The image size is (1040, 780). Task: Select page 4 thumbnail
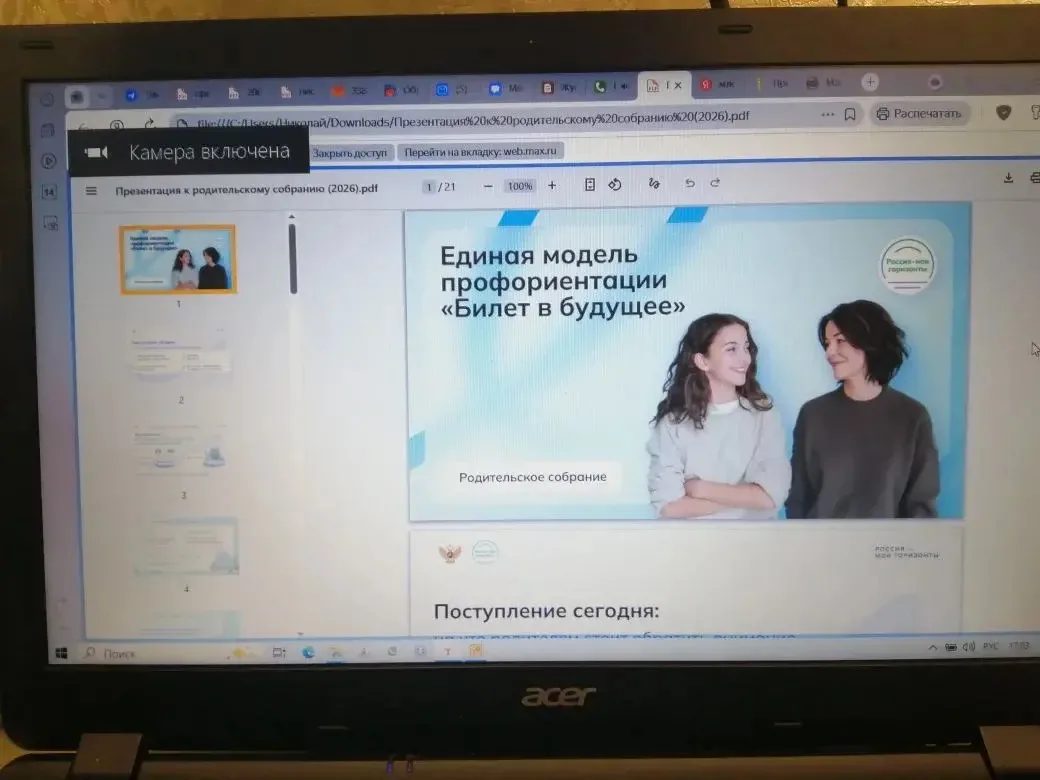click(x=185, y=547)
